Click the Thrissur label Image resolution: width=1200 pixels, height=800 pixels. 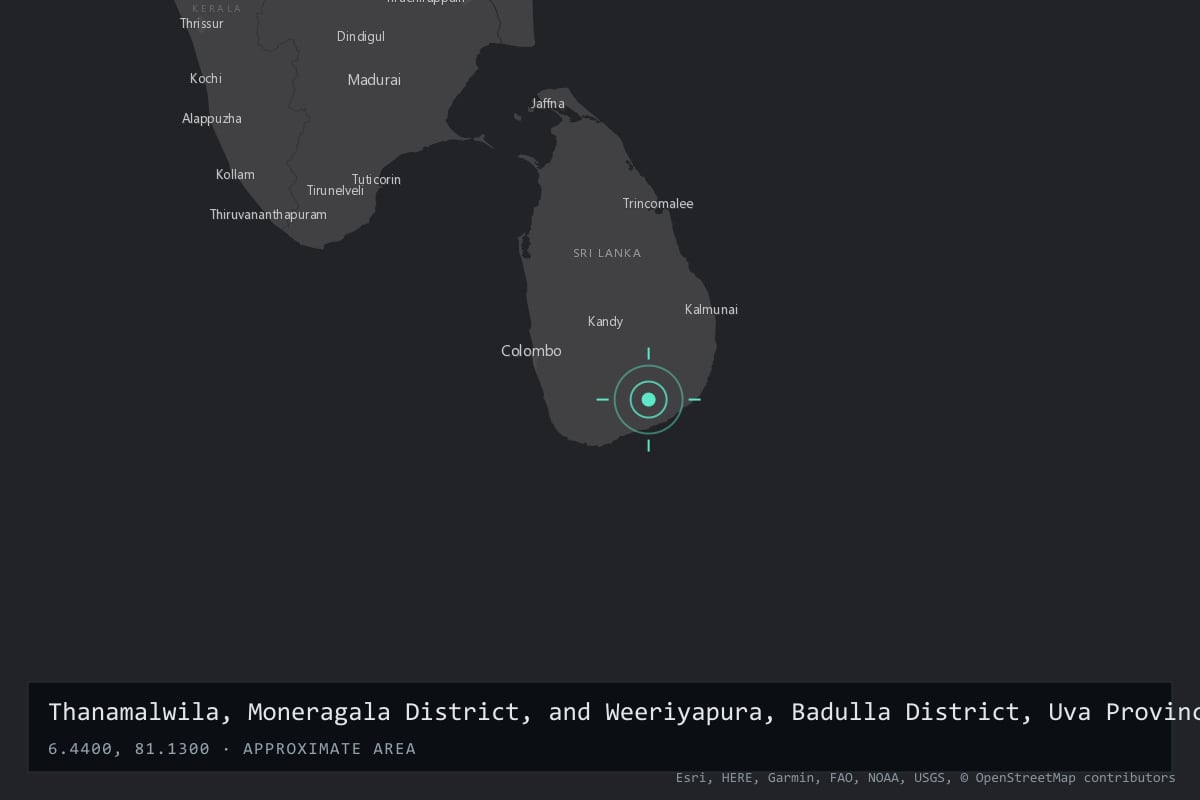tap(202, 23)
